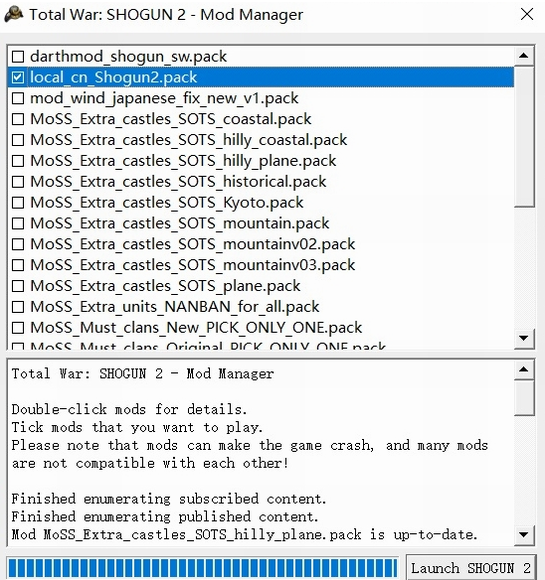Tick MoSS_Extra_castles_SOTS_historical.pack checkbox
Image resolution: width=545 pixels, height=580 pixels.
[18, 182]
